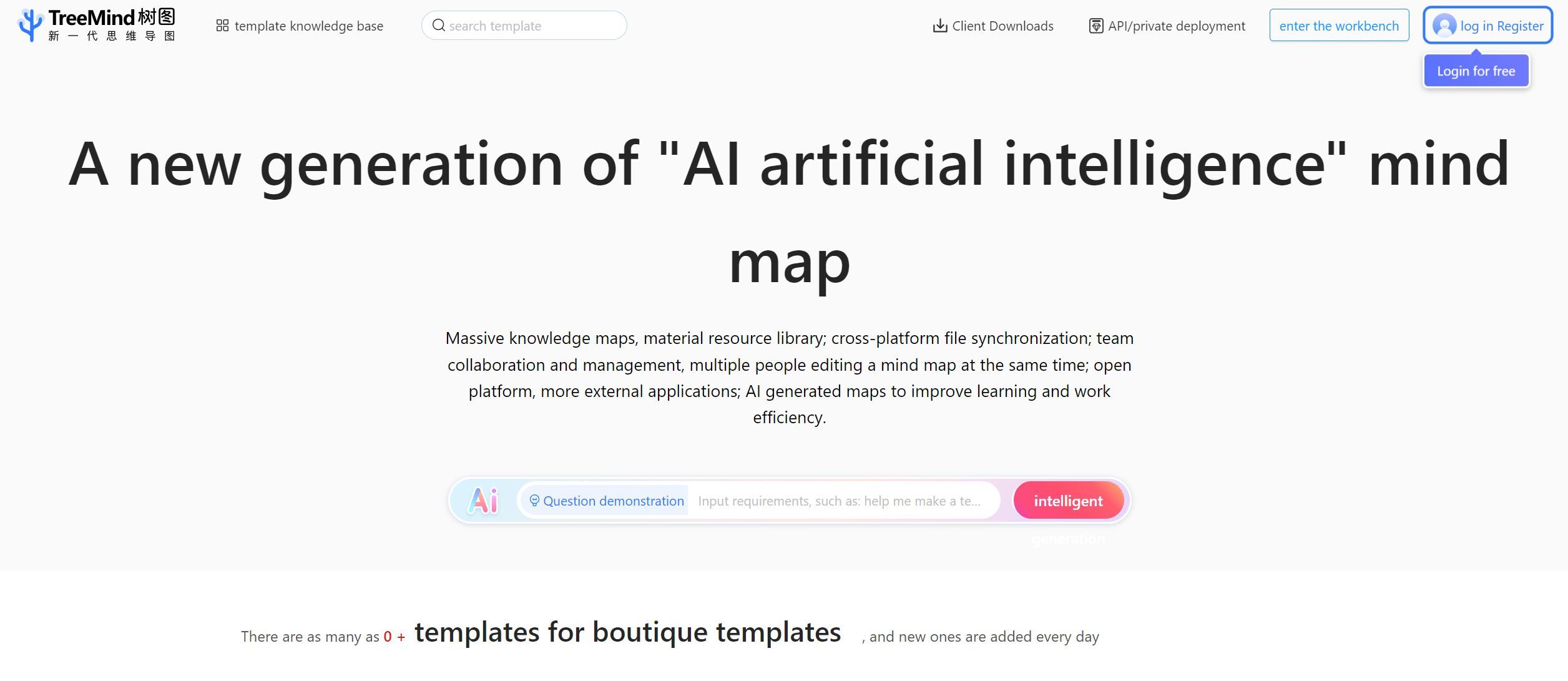
Task: Click the user profile avatar icon
Action: point(1444,25)
